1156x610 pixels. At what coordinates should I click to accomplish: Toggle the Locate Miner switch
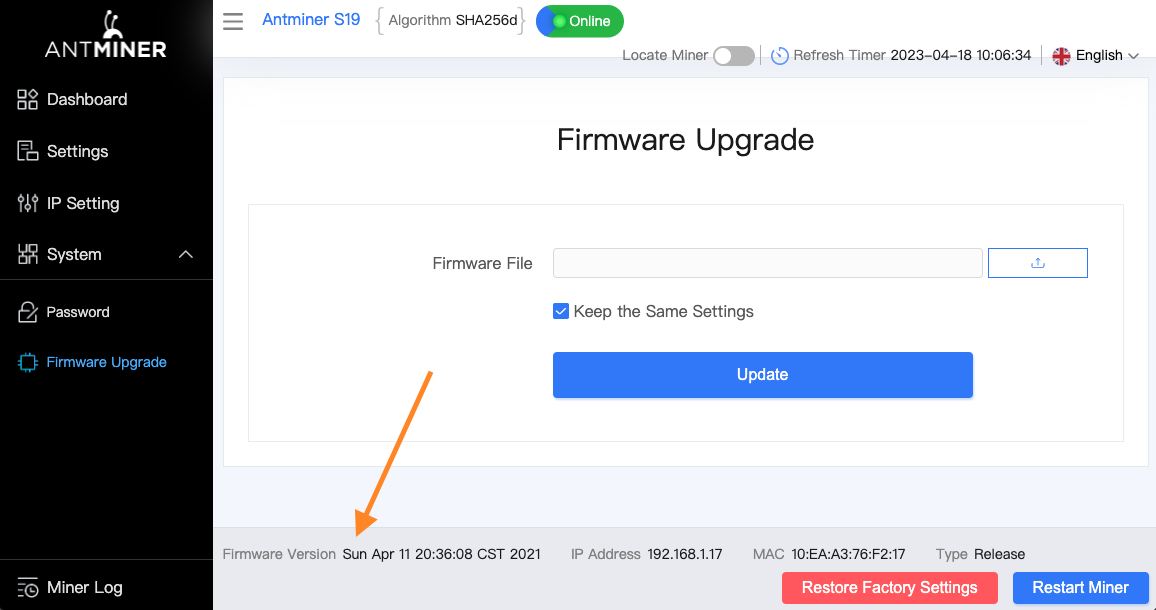pos(733,56)
